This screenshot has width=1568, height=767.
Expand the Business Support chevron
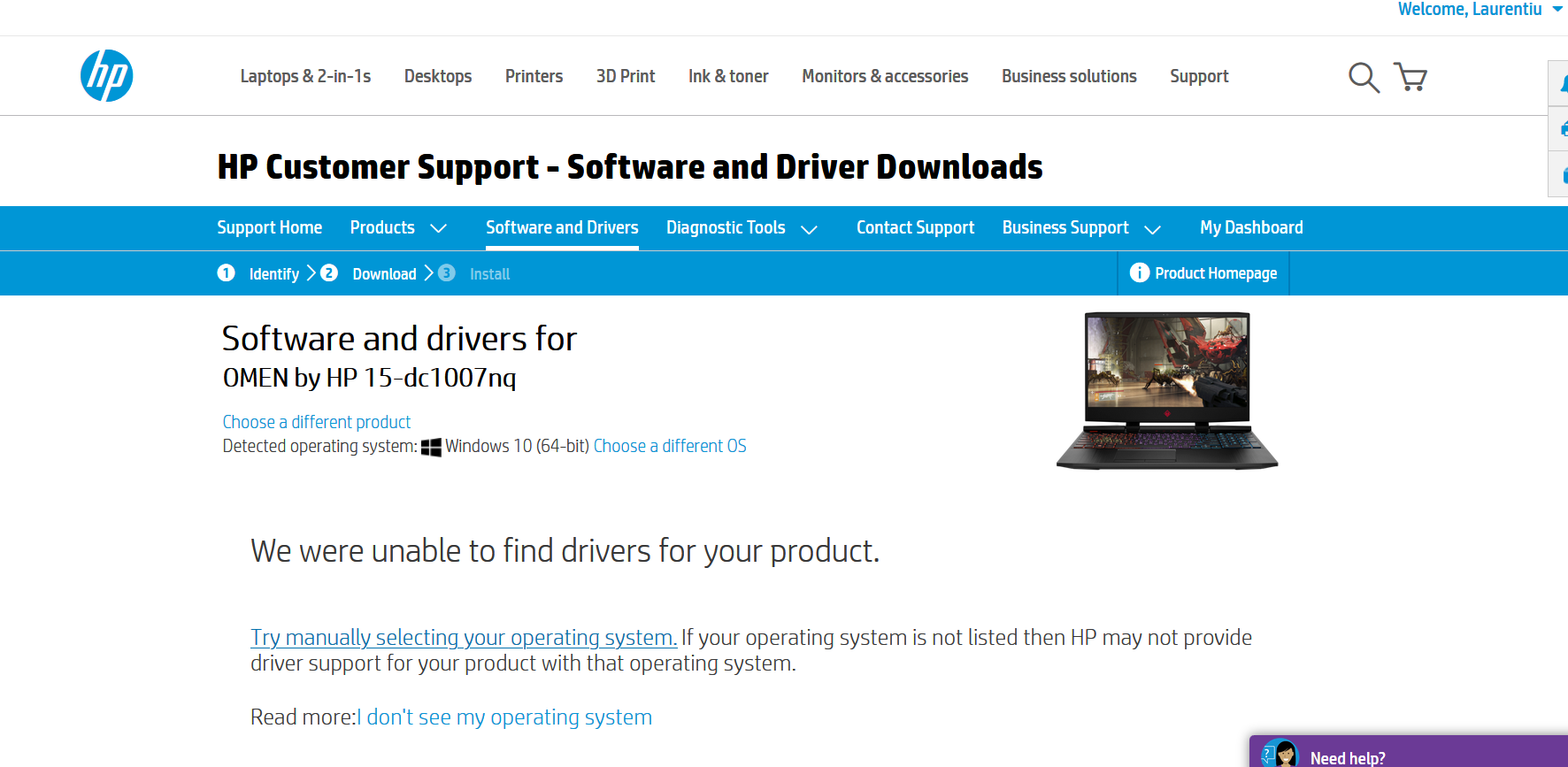coord(1152,229)
